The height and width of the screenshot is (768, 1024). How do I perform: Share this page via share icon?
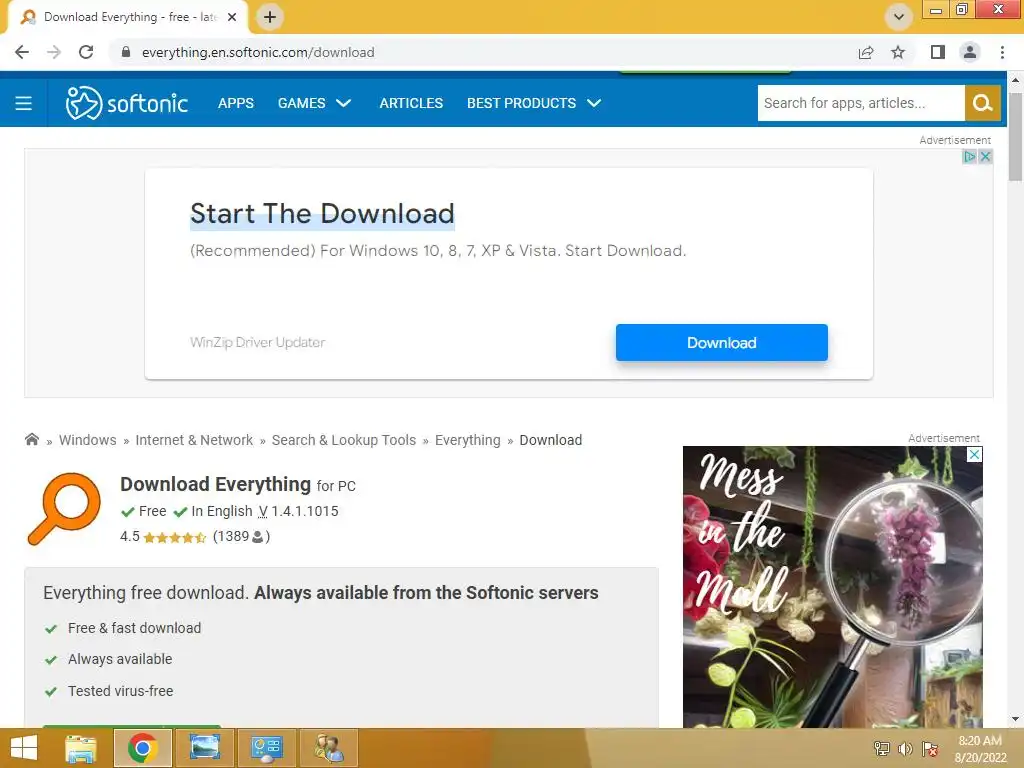(x=866, y=52)
